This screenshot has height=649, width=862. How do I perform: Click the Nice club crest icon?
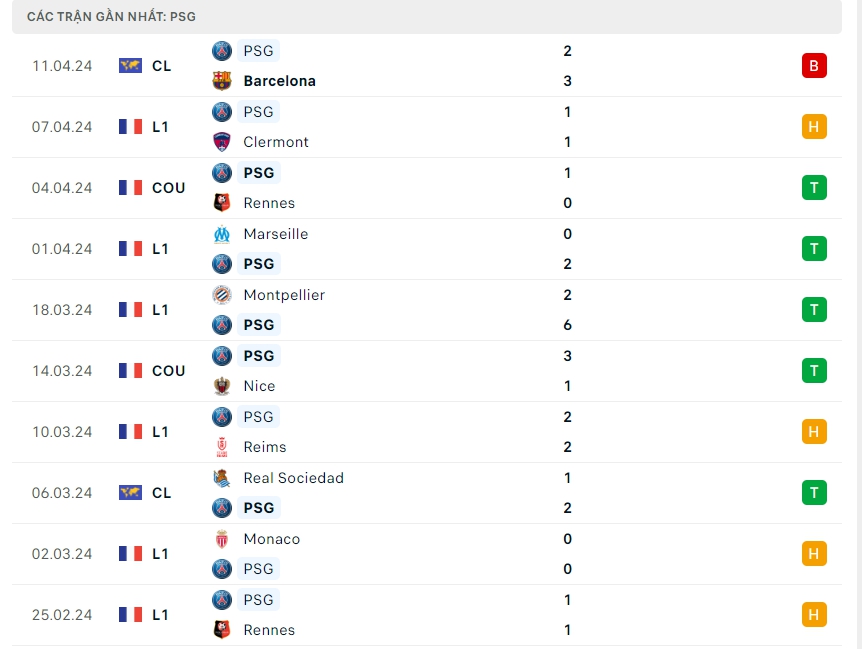[x=222, y=386]
